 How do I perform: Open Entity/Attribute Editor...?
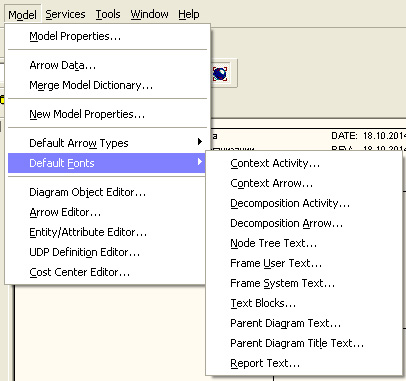click(x=107, y=232)
